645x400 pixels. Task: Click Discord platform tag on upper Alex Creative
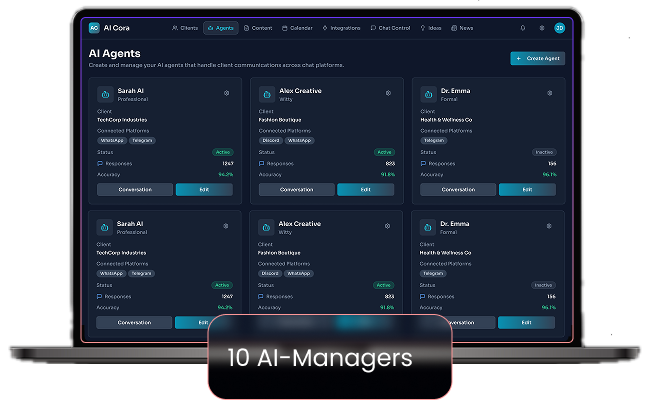[270, 140]
